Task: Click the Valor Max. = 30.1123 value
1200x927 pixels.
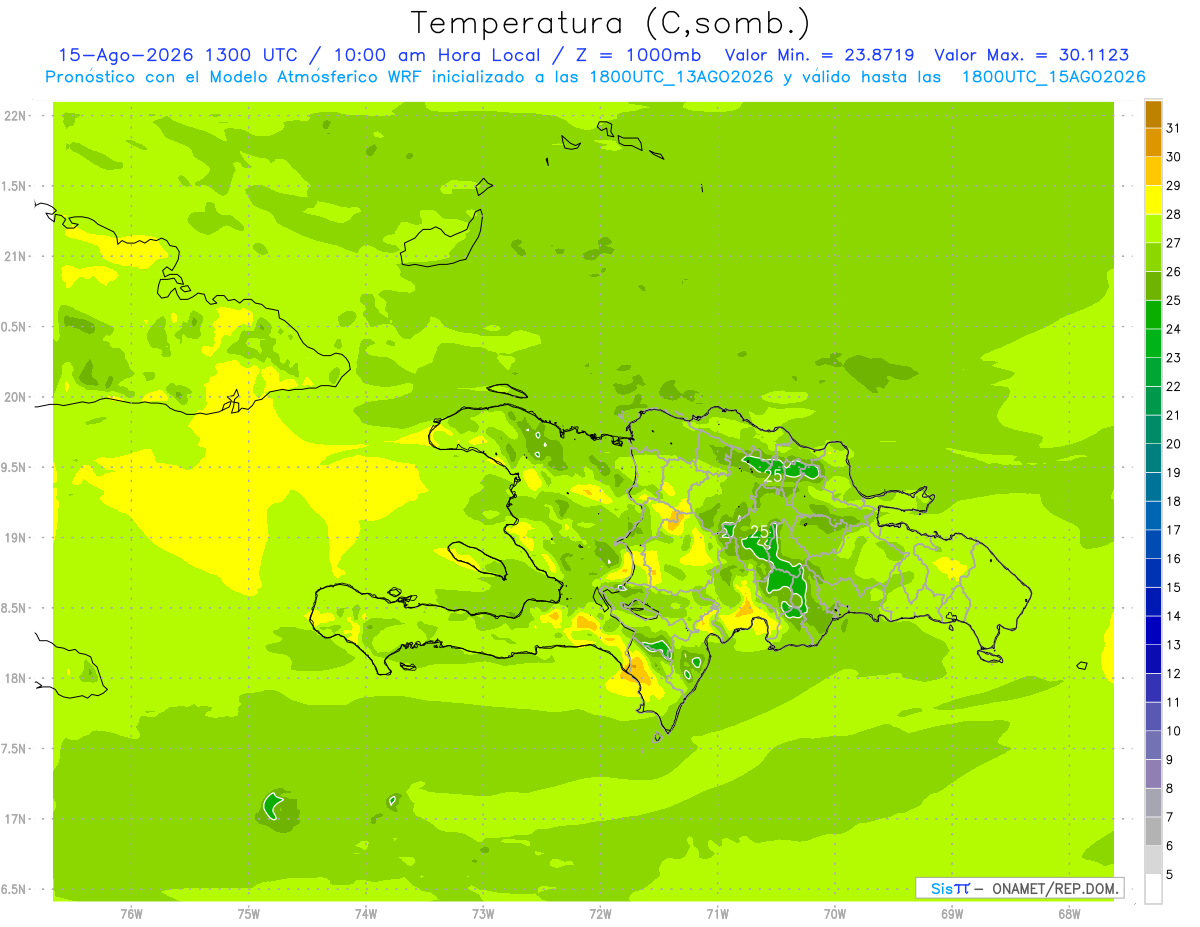Action: click(x=1032, y=56)
